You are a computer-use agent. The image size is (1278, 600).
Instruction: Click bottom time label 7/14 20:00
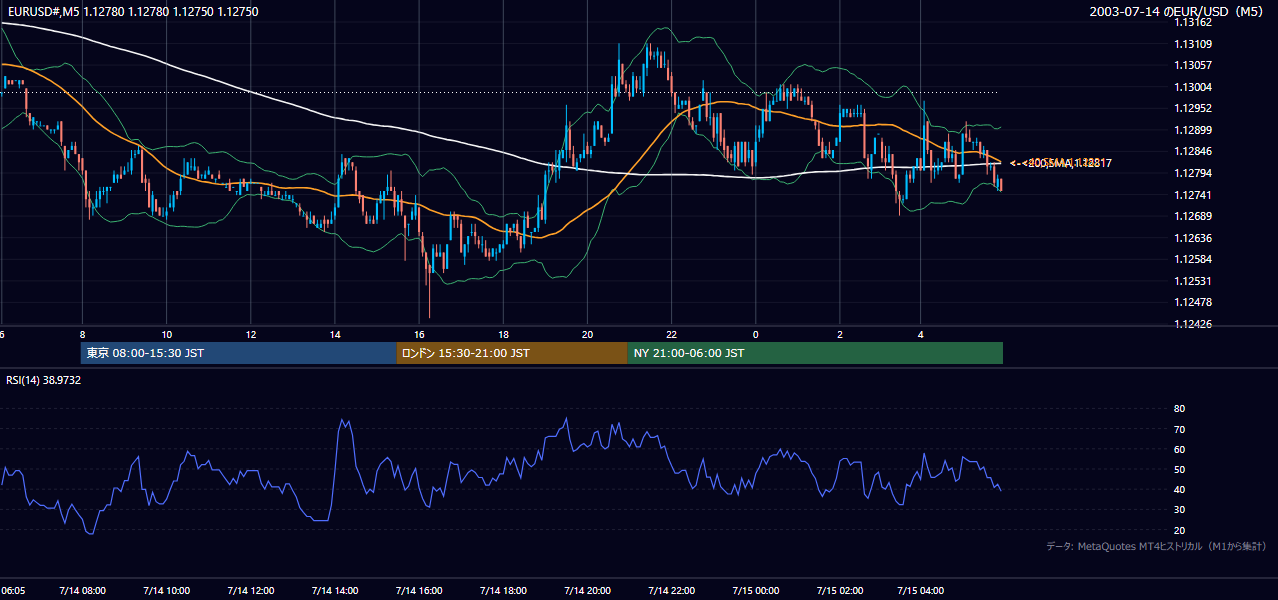(x=587, y=590)
